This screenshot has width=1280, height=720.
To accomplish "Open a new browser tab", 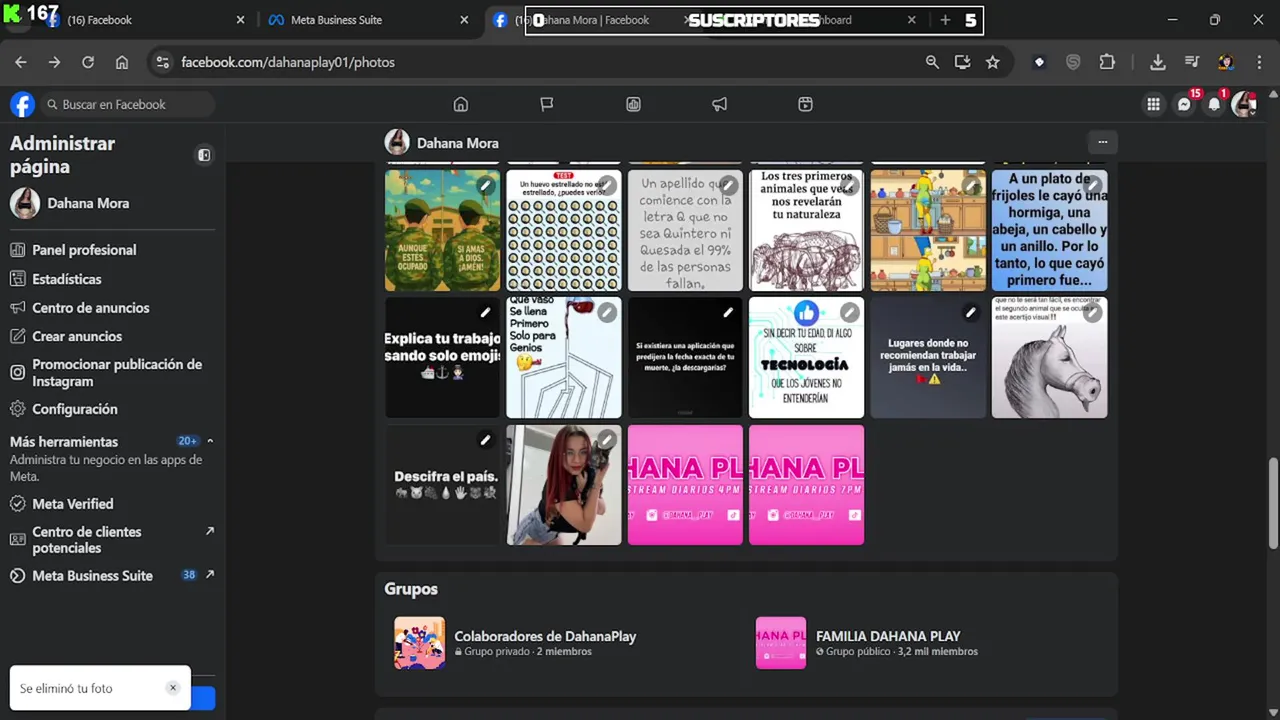I will pyautogui.click(x=945, y=20).
